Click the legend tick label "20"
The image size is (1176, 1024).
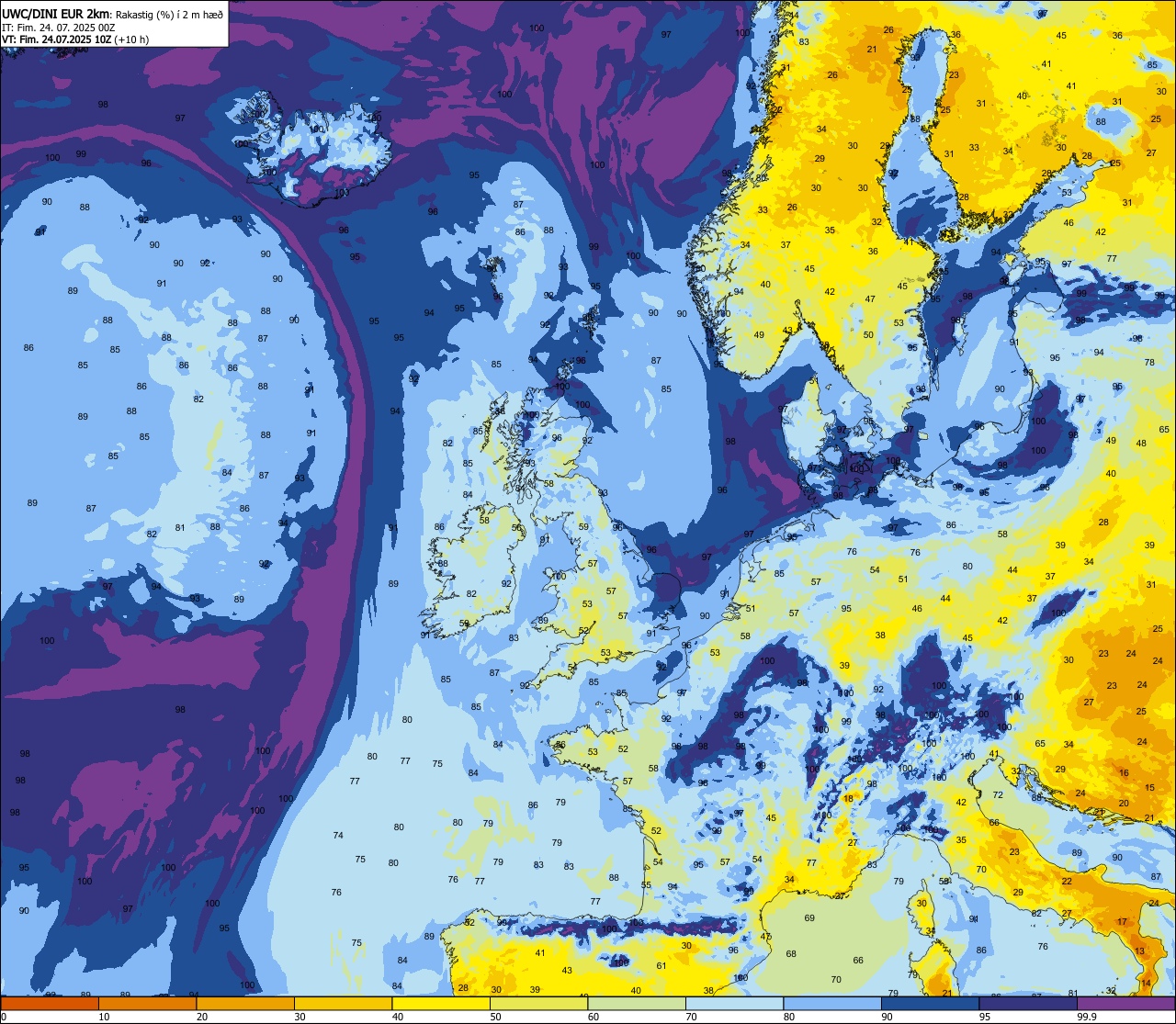pyautogui.click(x=201, y=1017)
